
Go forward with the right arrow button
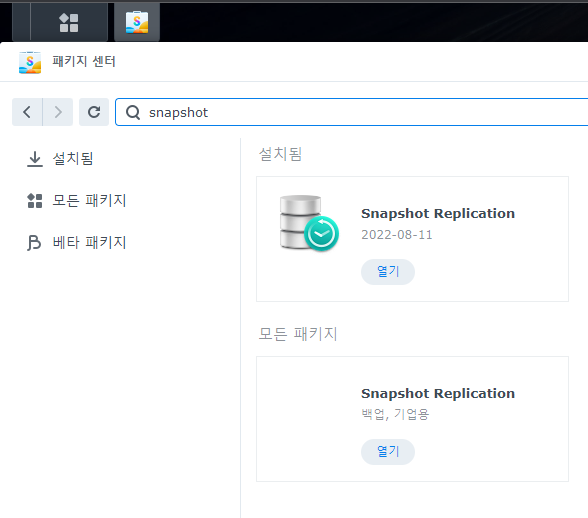(x=58, y=112)
